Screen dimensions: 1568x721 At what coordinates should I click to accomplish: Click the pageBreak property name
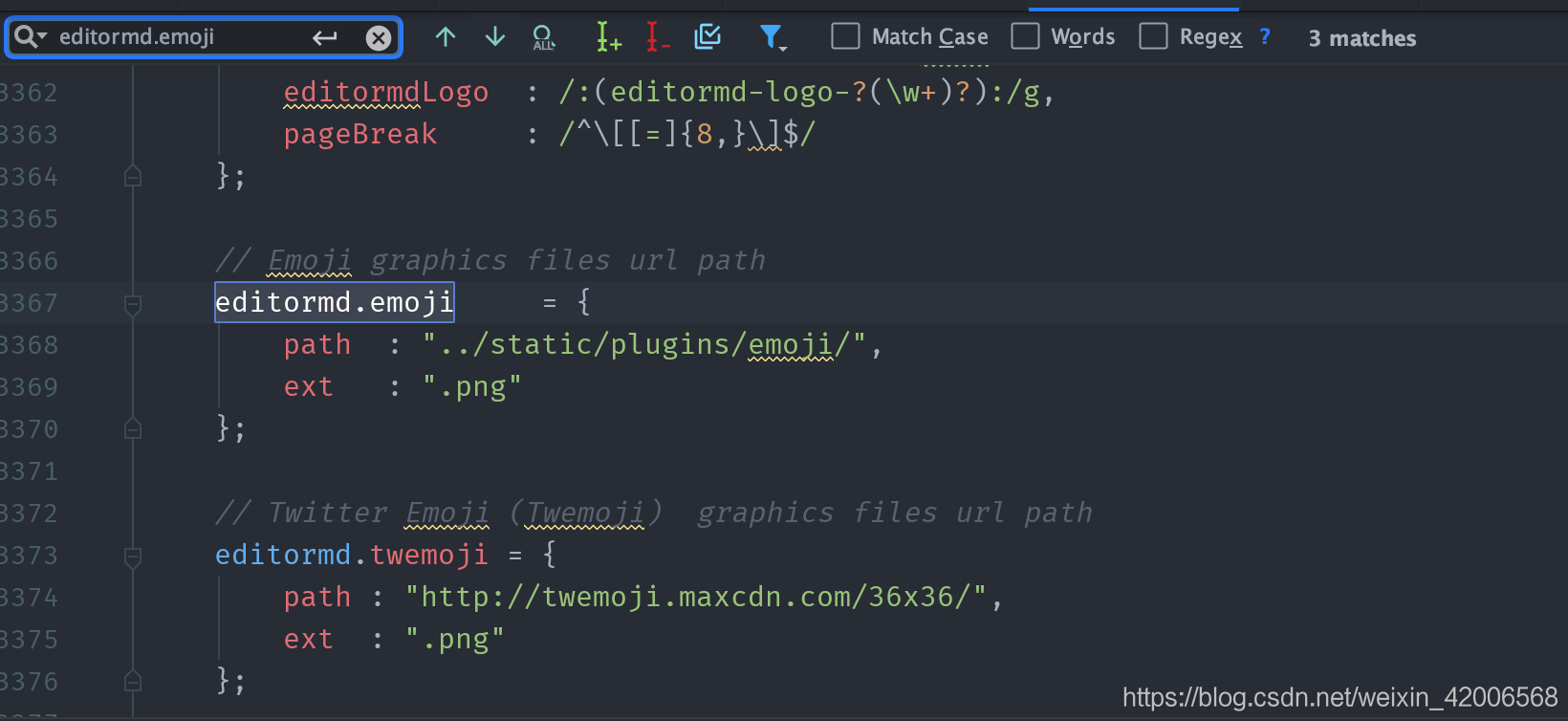tap(360, 135)
